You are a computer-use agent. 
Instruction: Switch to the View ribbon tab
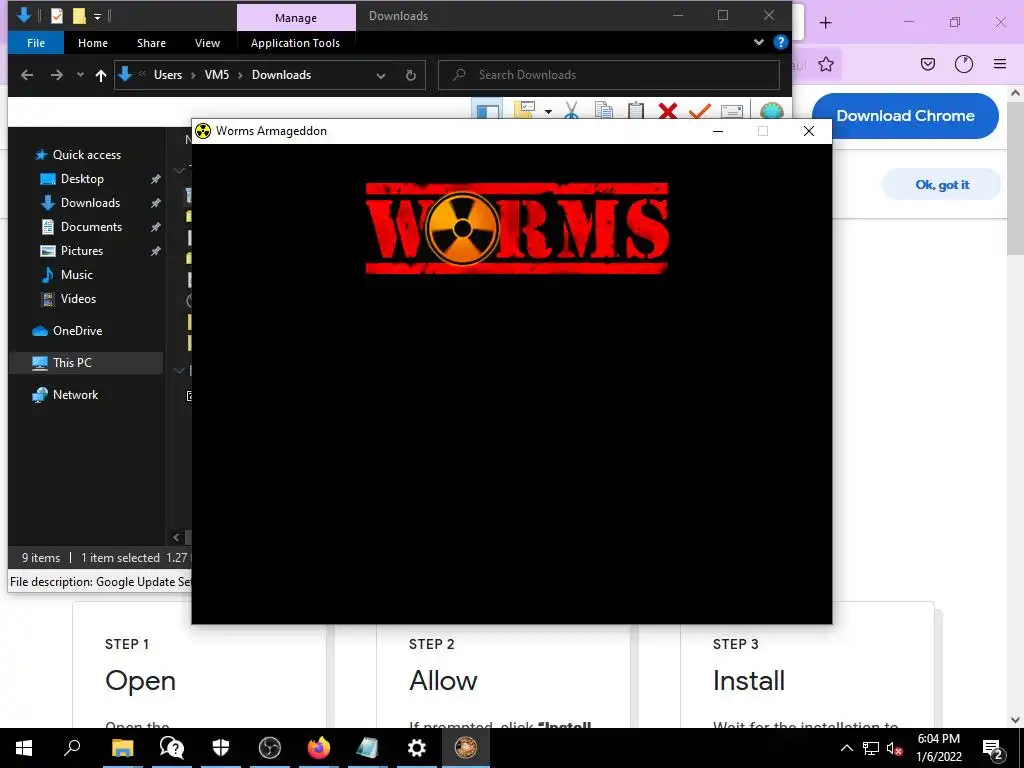[207, 43]
